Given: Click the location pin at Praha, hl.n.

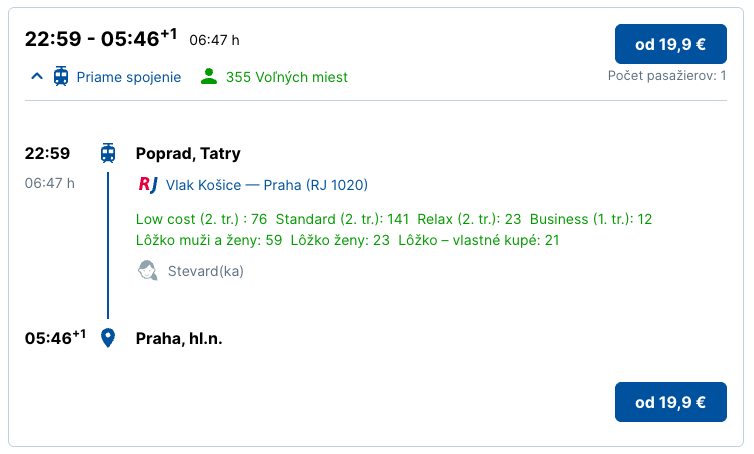Looking at the screenshot, I should [x=108, y=338].
